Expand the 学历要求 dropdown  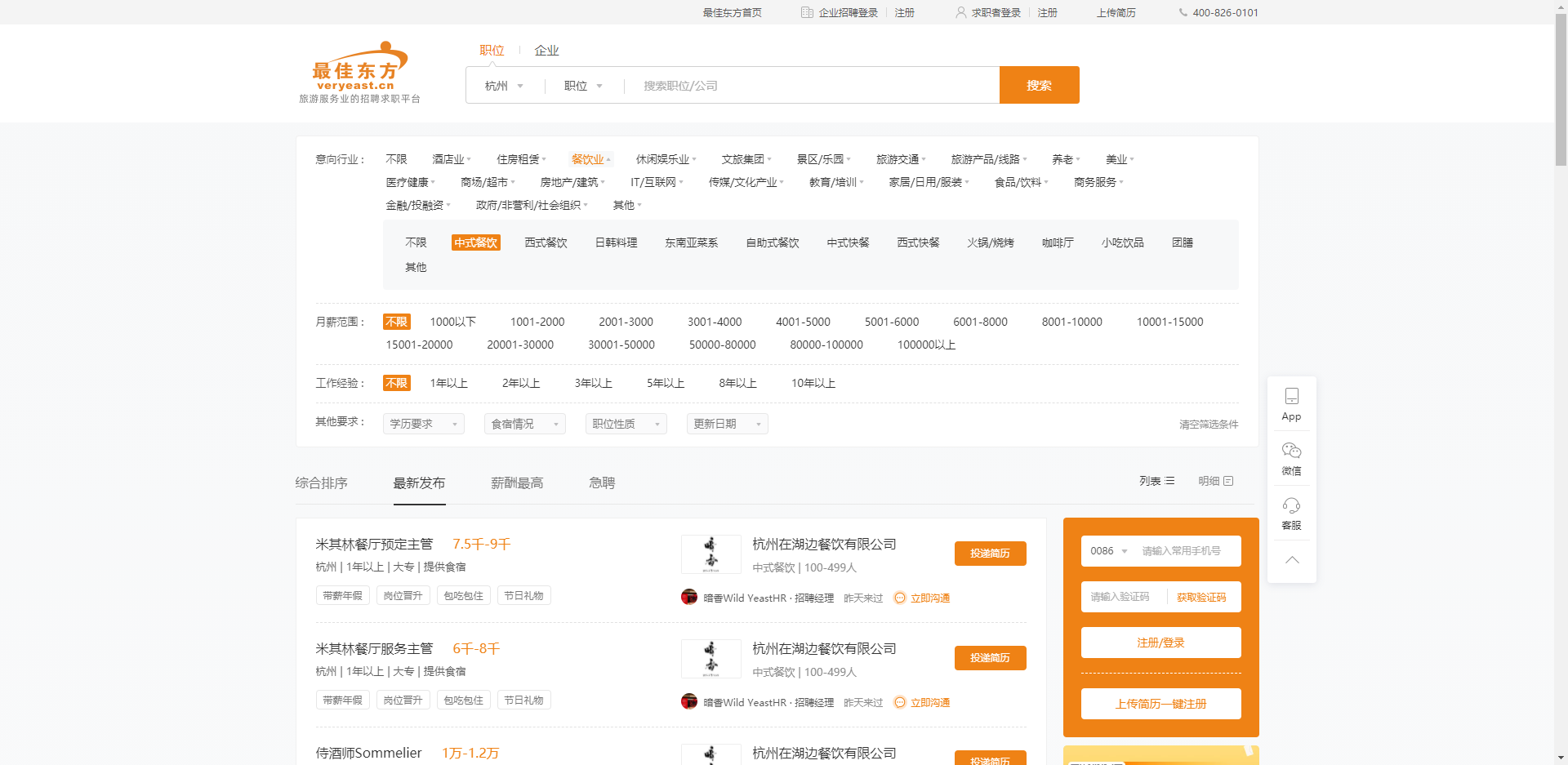(x=424, y=424)
